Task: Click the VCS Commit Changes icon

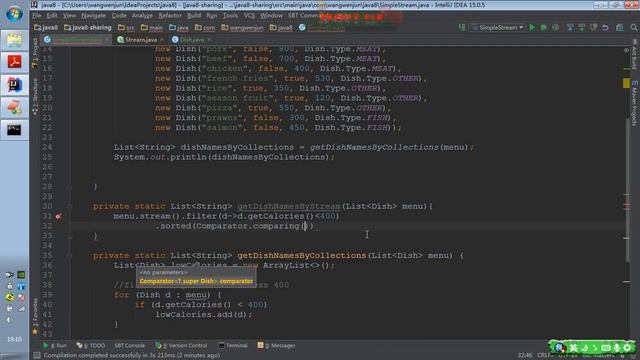Action: pyautogui.click(x=582, y=27)
